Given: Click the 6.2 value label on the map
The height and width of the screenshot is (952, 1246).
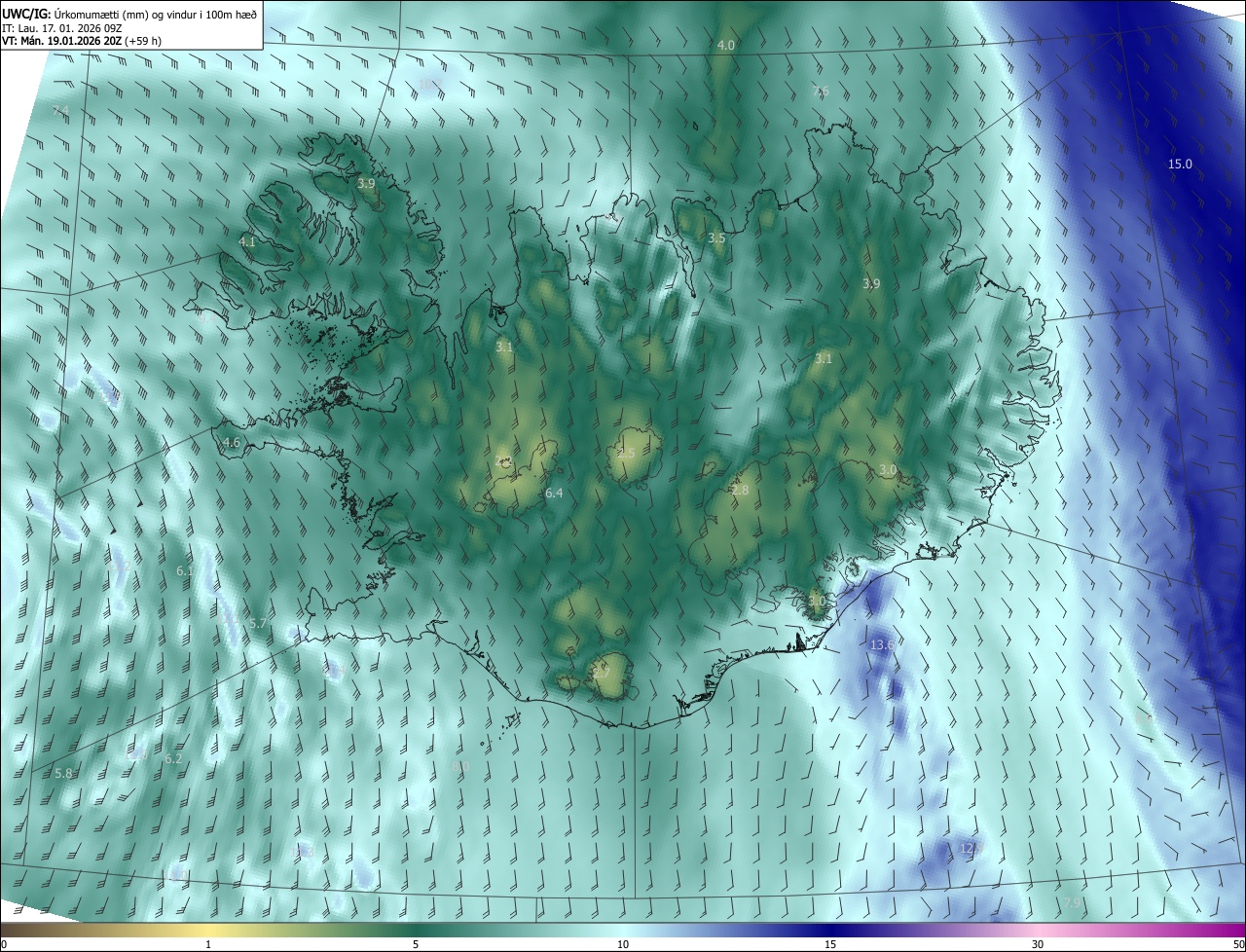Looking at the screenshot, I should pos(173,758).
